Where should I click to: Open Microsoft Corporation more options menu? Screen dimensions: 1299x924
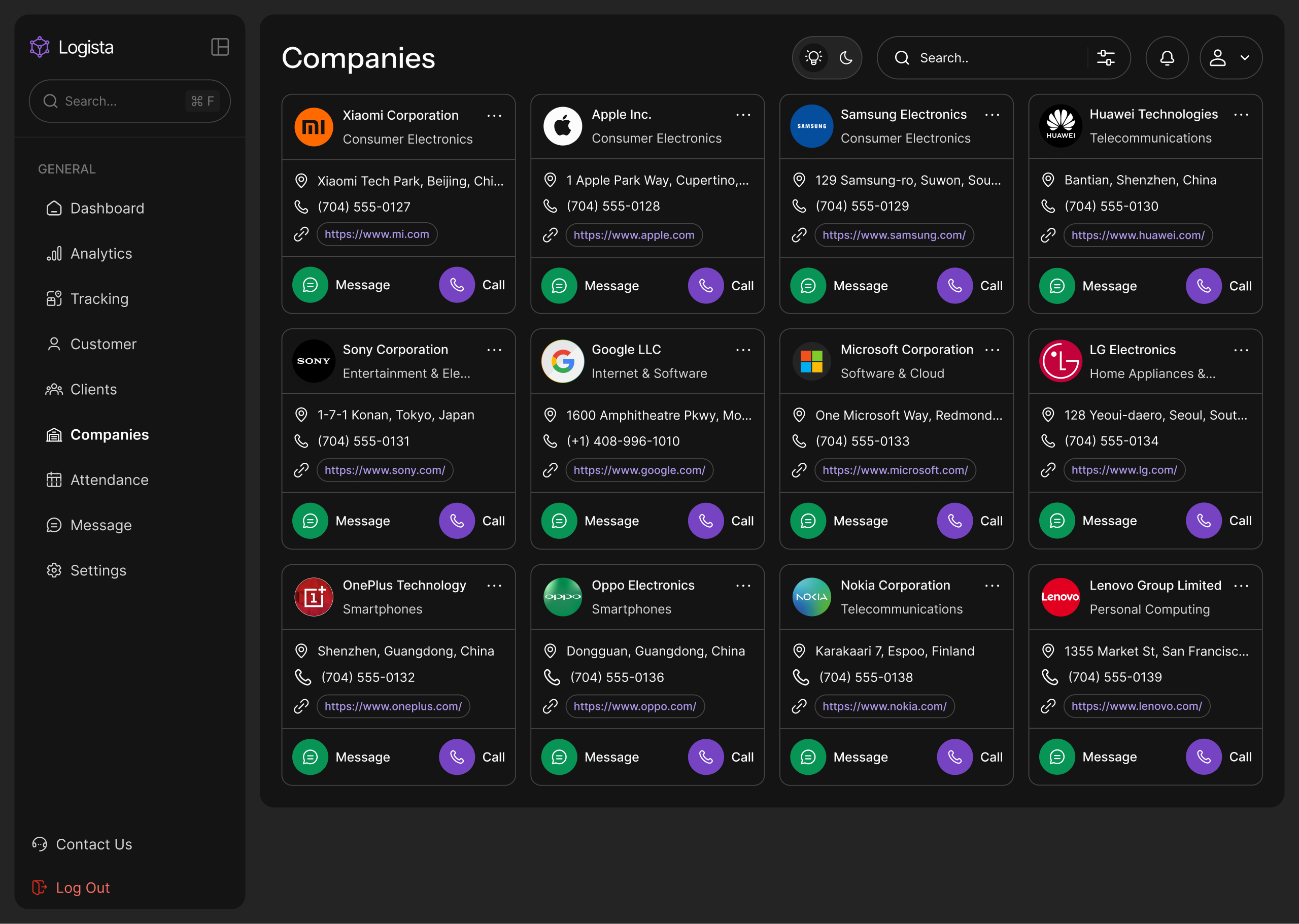[x=992, y=350]
